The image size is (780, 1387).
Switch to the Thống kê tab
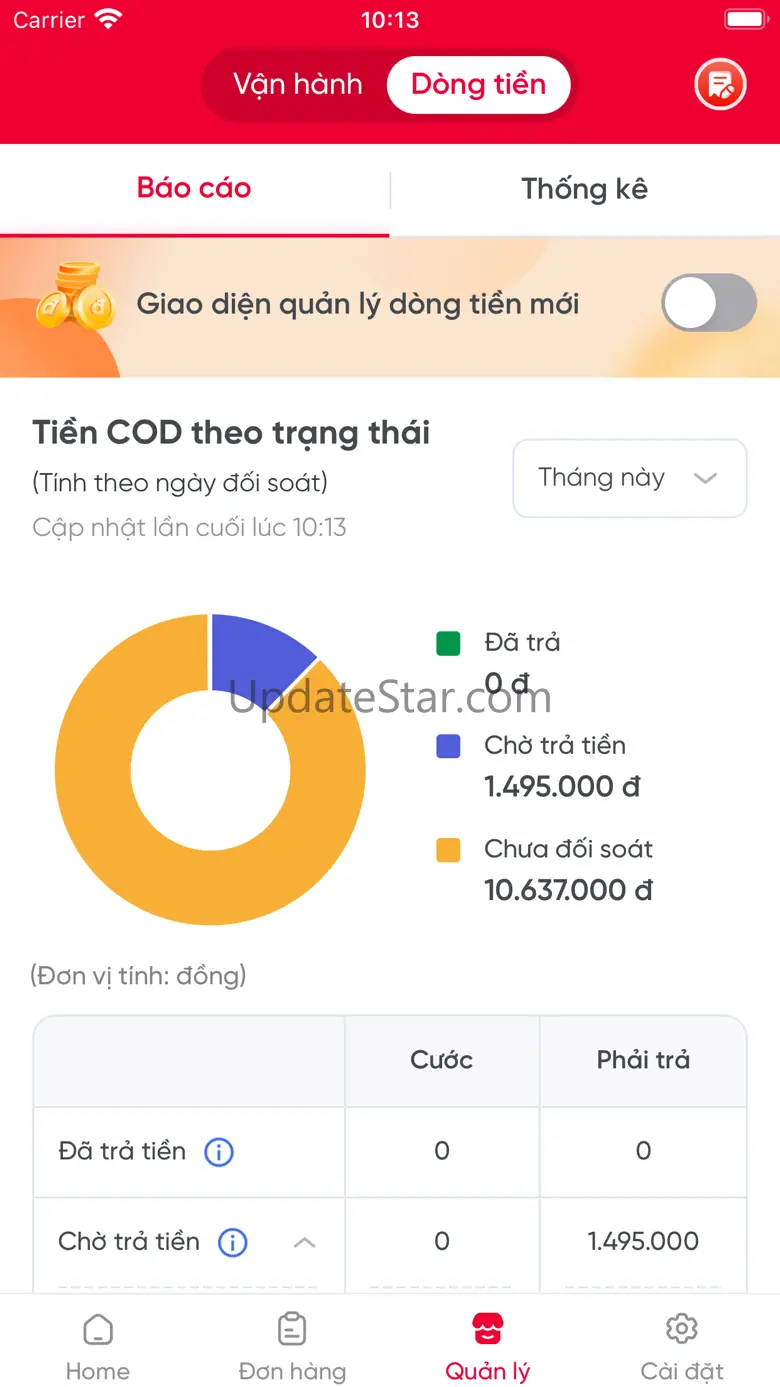(584, 189)
